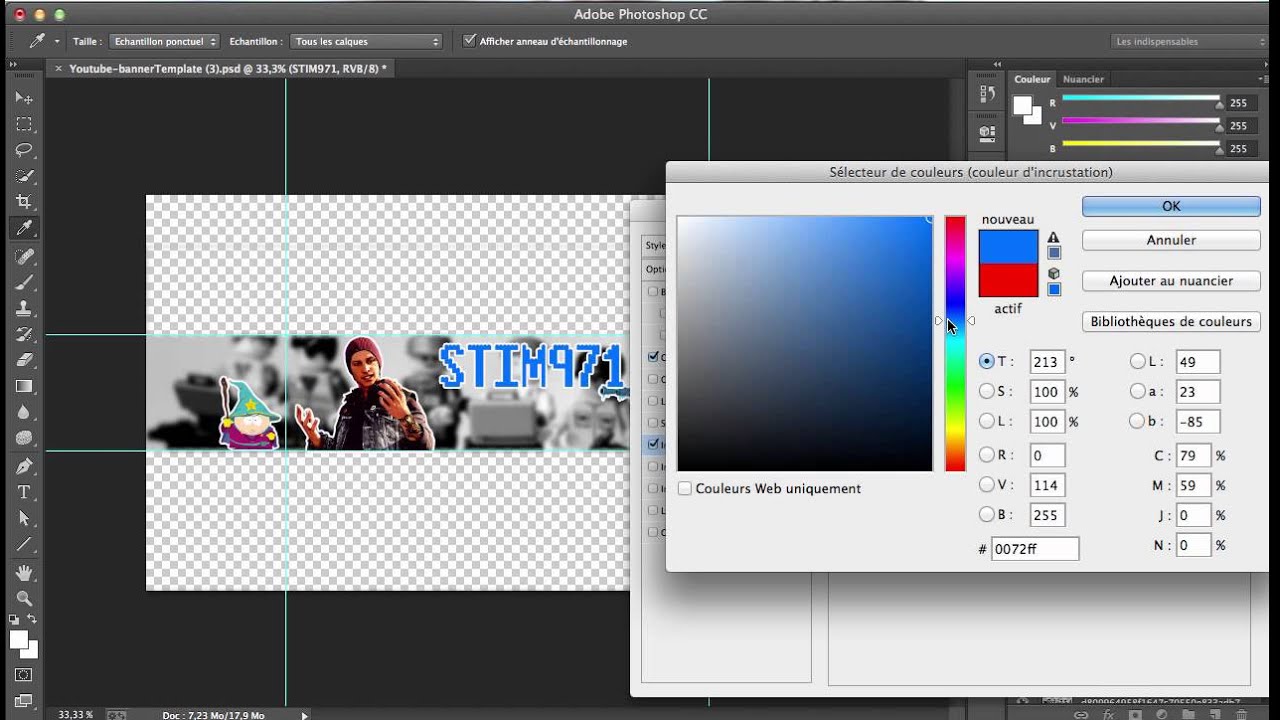Select the Quick Selection tool
Image resolution: width=1280 pixels, height=720 pixels.
tap(24, 176)
